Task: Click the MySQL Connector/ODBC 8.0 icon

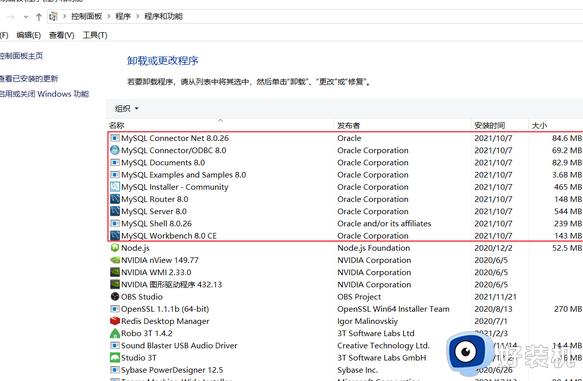Action: 115,150
